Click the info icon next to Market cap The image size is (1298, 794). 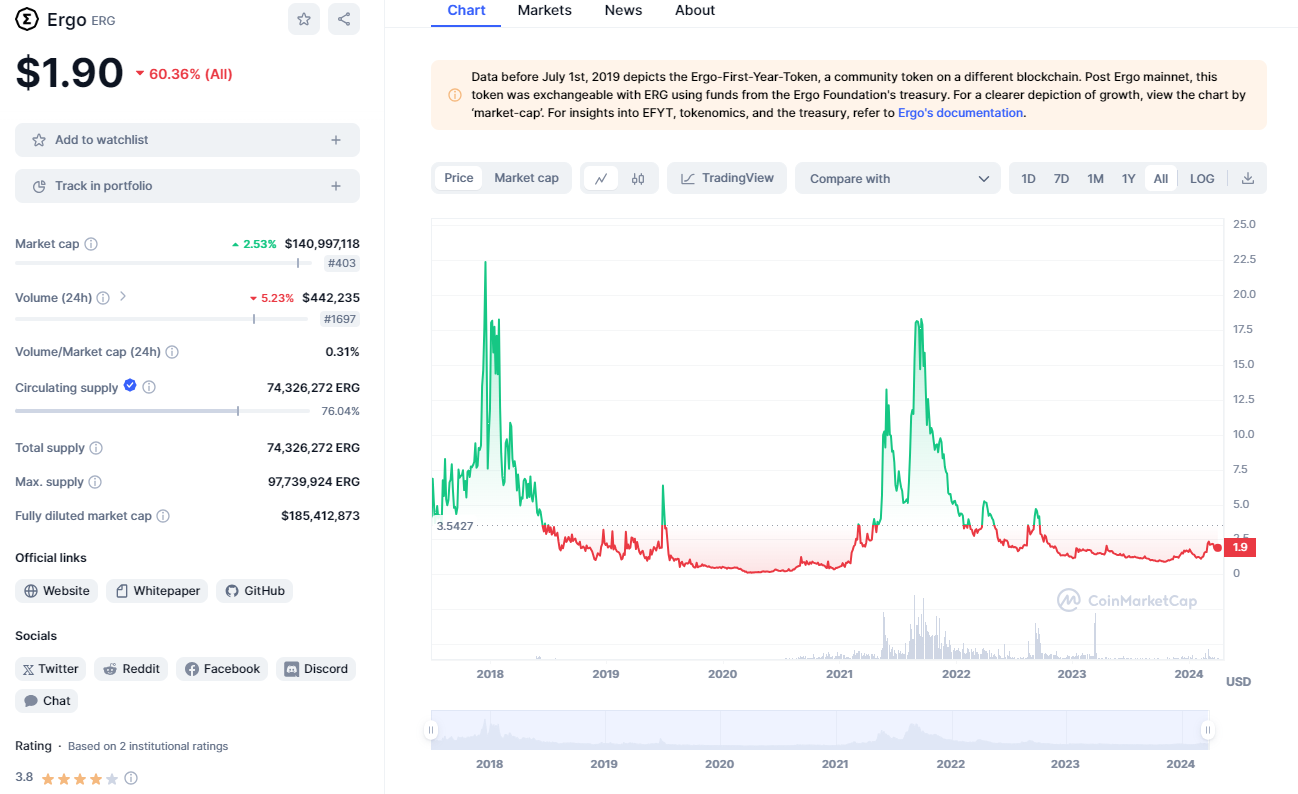click(91, 244)
